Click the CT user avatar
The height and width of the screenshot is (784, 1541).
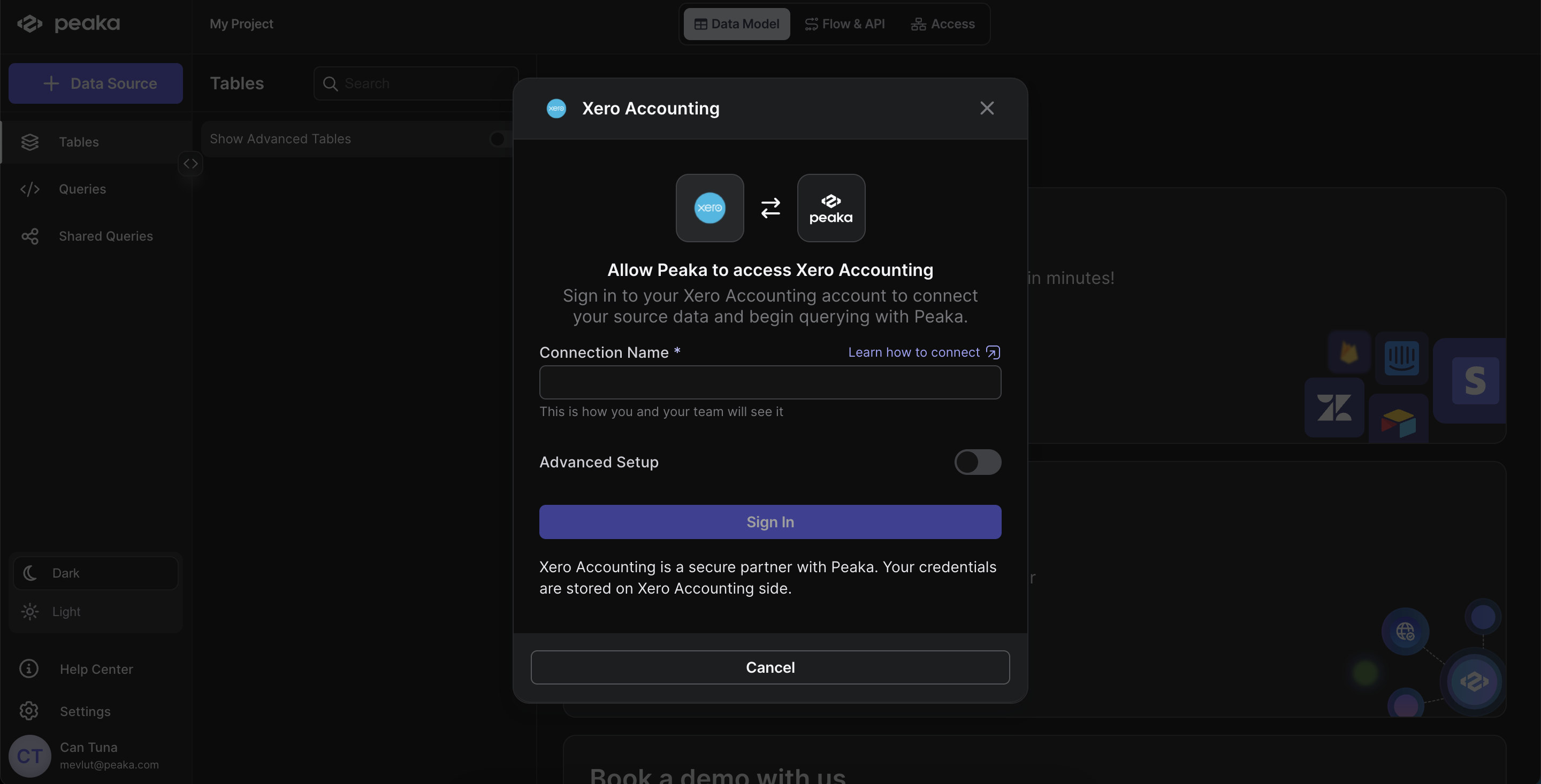[29, 756]
